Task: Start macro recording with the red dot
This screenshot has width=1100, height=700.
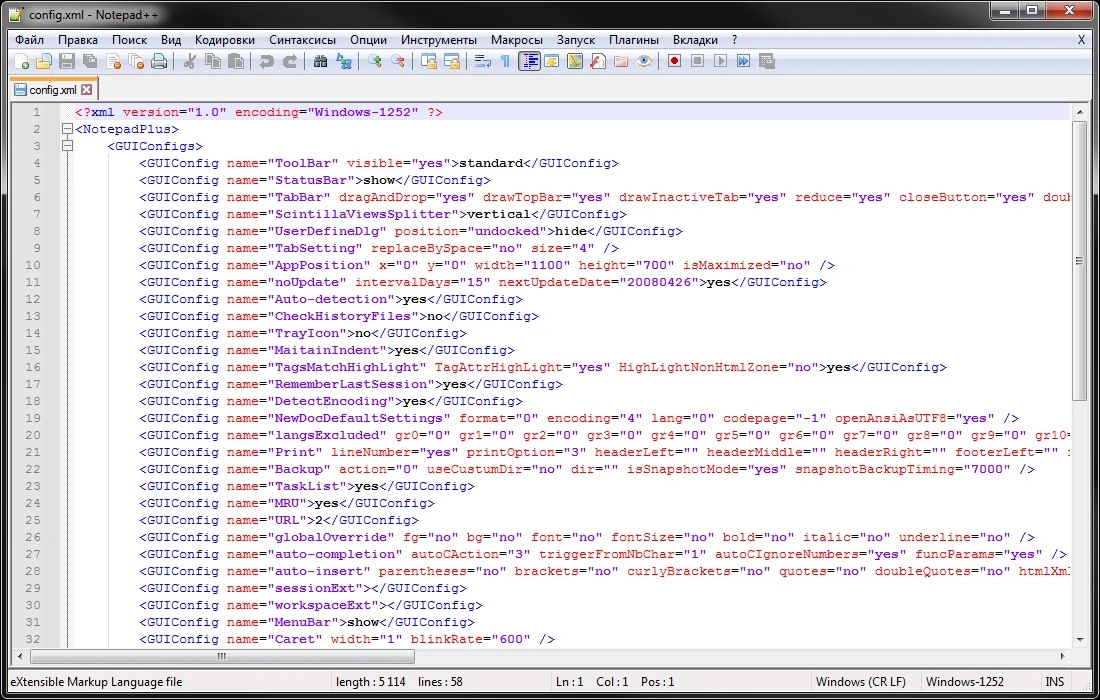Action: 675,62
